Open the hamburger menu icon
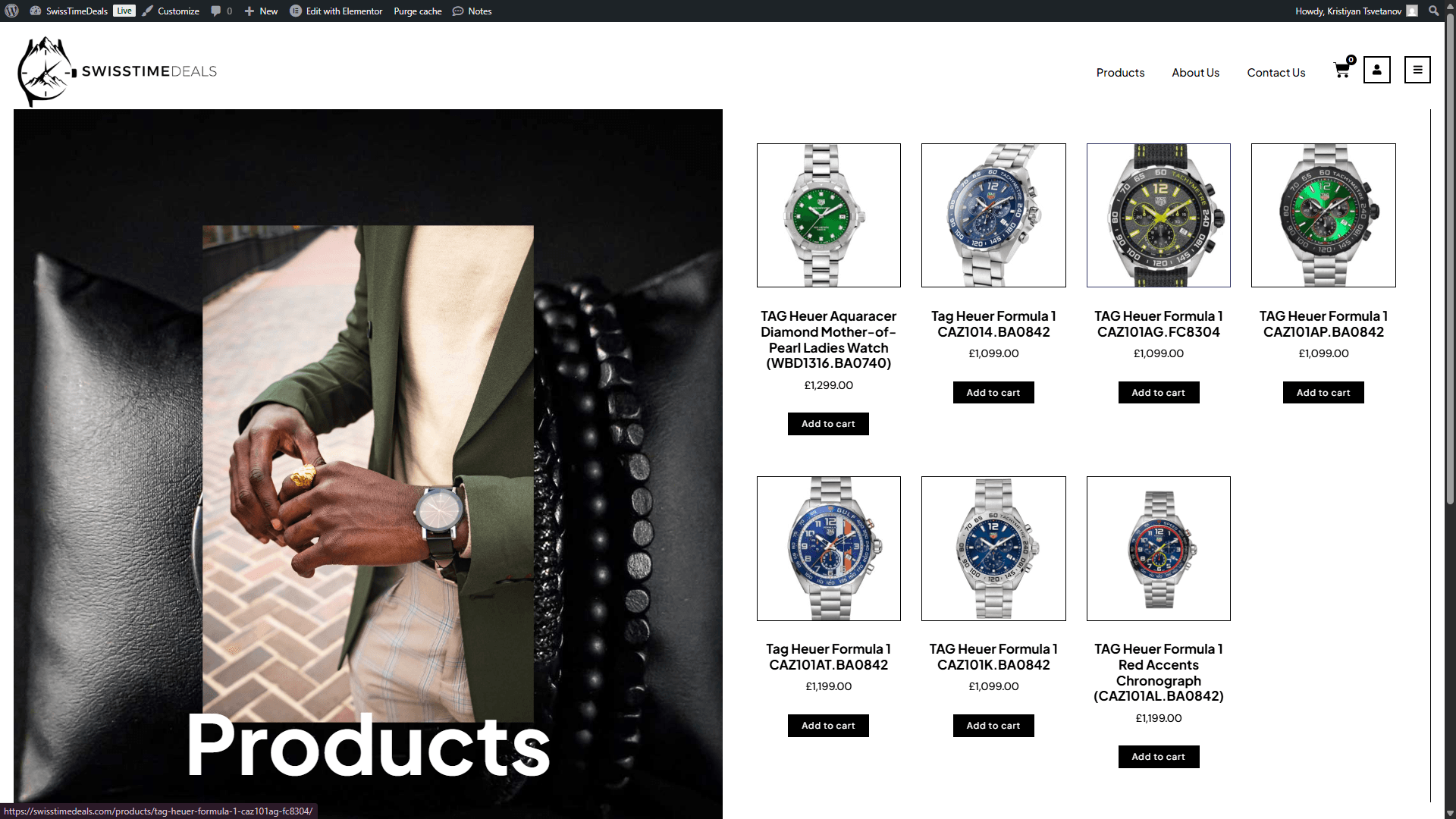 click(x=1417, y=70)
